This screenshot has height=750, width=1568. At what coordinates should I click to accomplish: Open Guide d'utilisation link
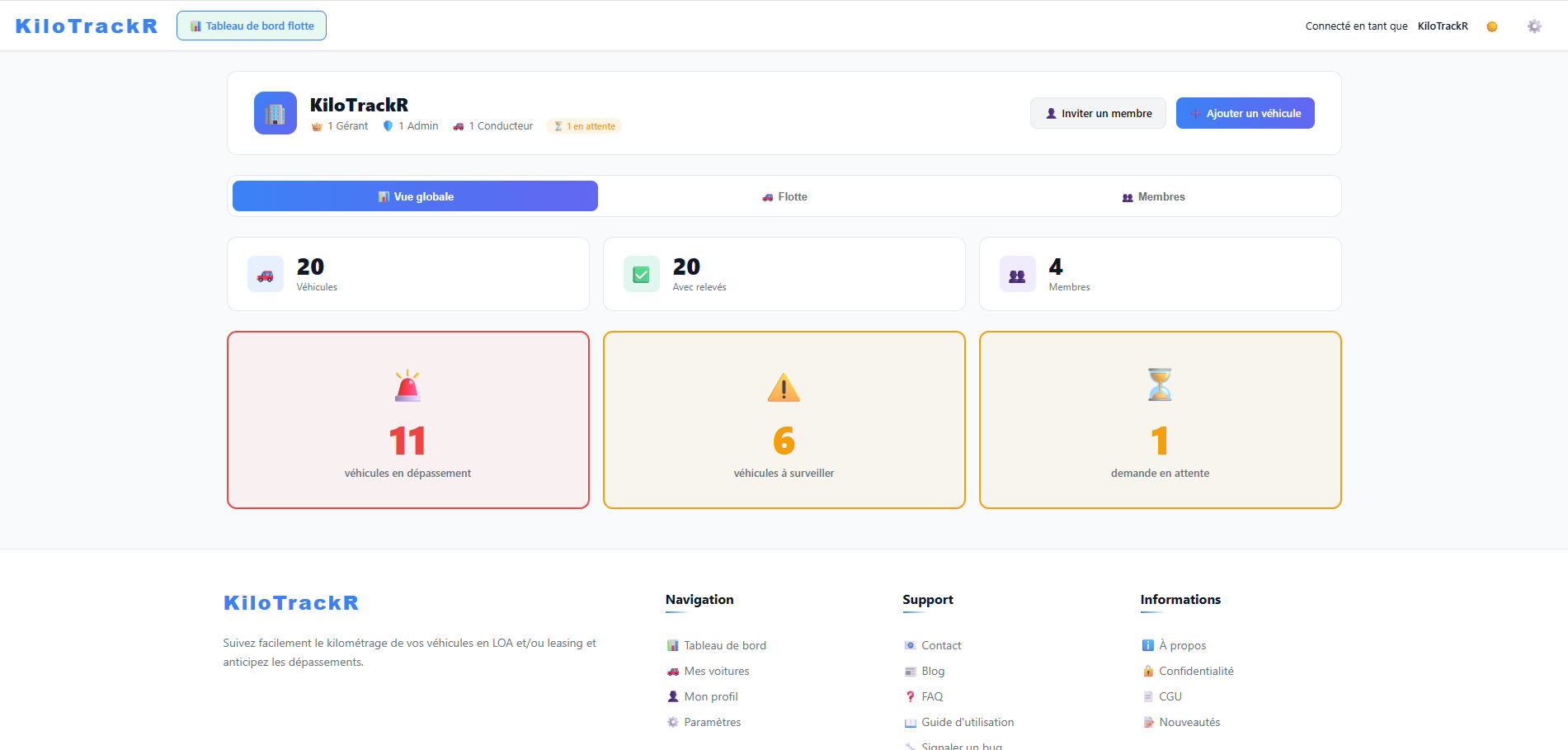coord(959,722)
